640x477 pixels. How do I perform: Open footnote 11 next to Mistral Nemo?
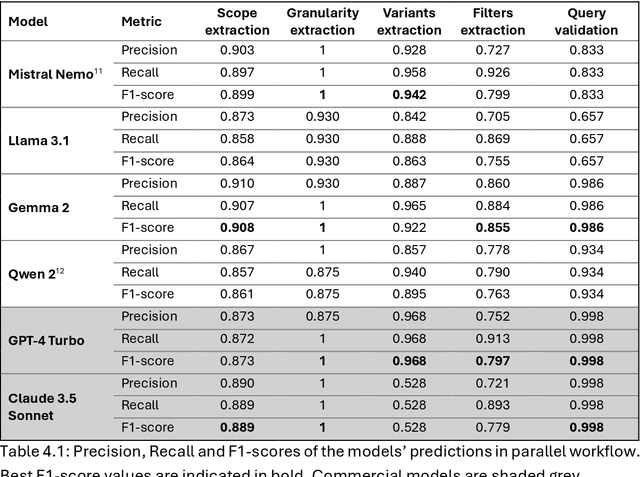click(x=98, y=69)
